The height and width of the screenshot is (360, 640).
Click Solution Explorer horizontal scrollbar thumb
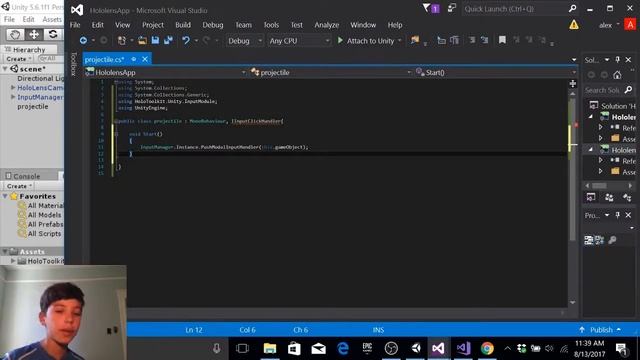(599, 186)
